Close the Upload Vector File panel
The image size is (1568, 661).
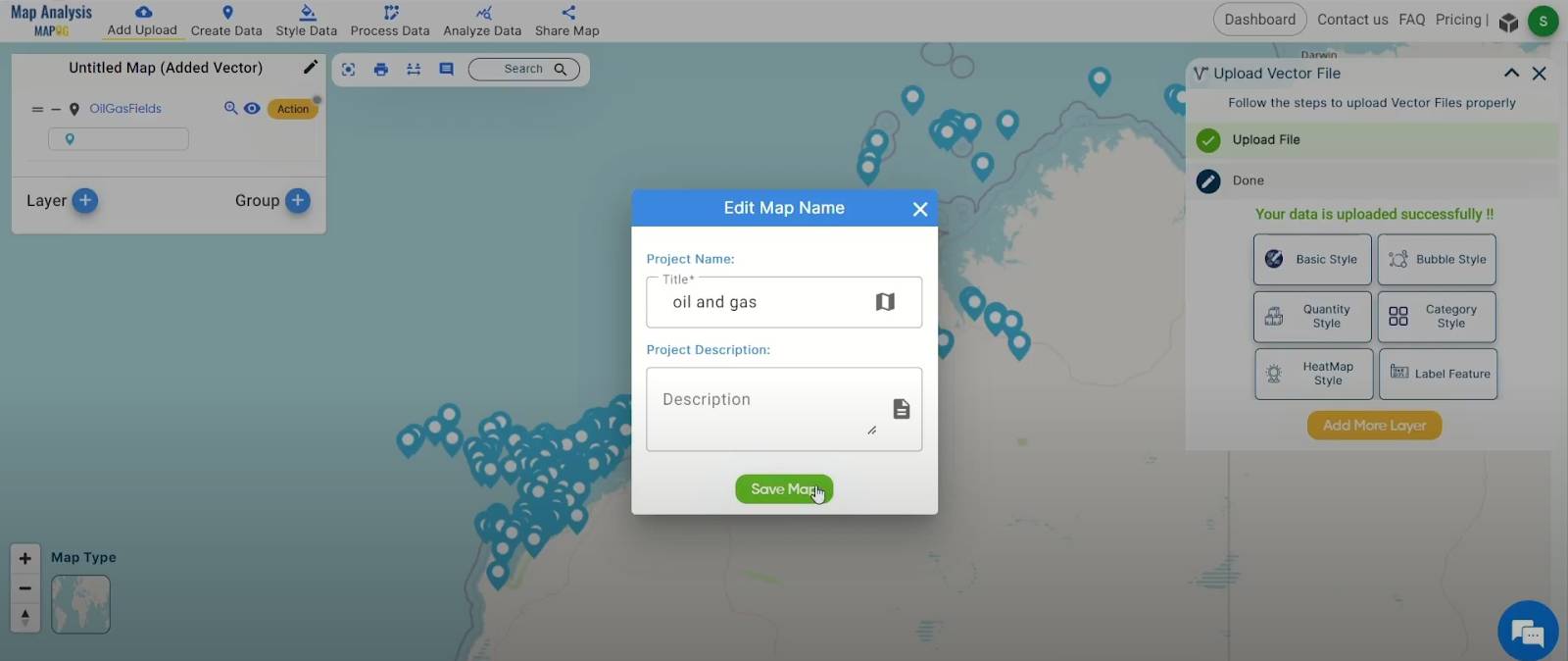pyautogui.click(x=1540, y=74)
